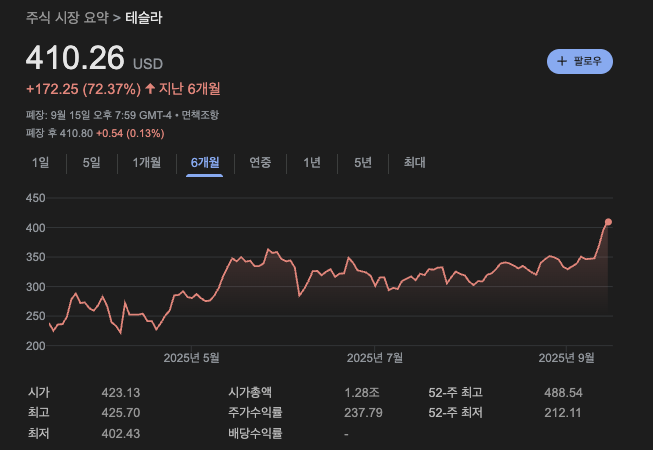
Task: Click the latest price dot on chart
Action: (608, 222)
